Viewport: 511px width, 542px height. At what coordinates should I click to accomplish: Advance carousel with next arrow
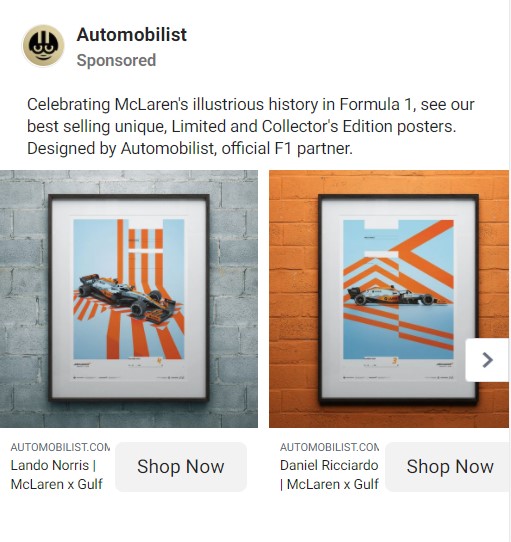click(x=487, y=360)
